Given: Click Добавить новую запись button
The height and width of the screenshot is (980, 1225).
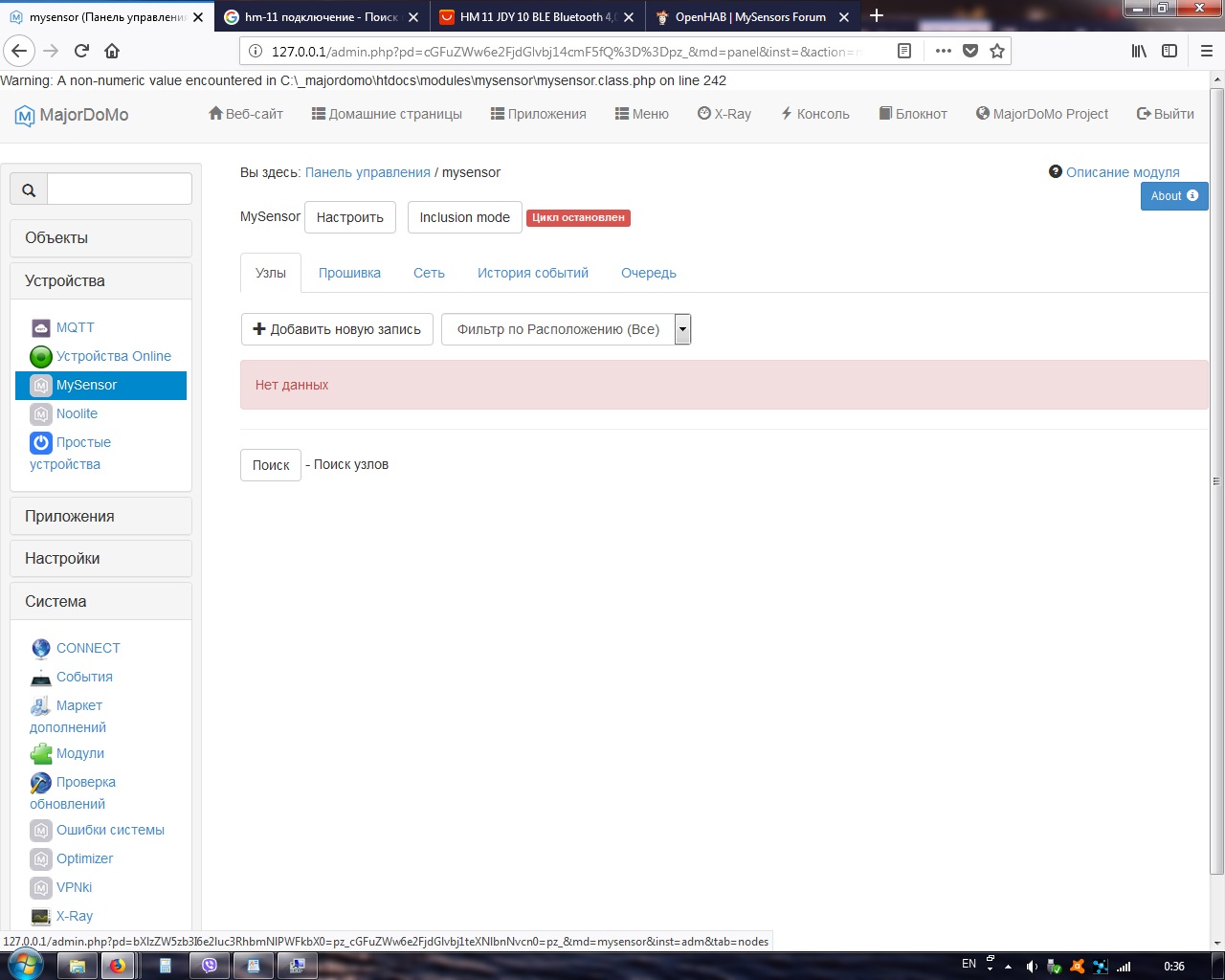Looking at the screenshot, I should pyautogui.click(x=337, y=329).
